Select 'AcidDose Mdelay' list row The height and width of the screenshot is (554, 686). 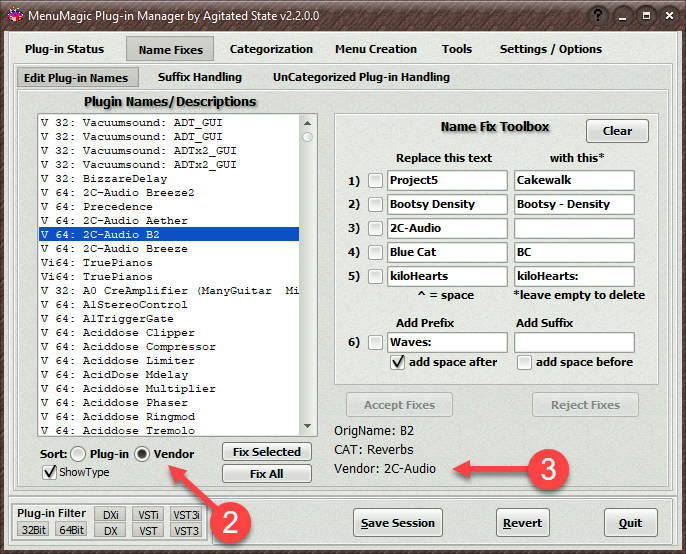169,375
